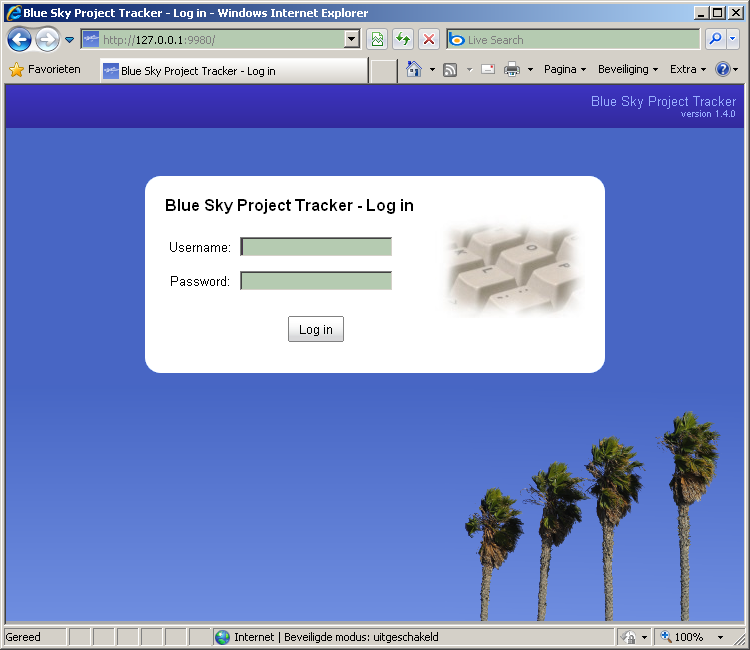Click the Username input field
The width and height of the screenshot is (750, 650).
coord(316,247)
